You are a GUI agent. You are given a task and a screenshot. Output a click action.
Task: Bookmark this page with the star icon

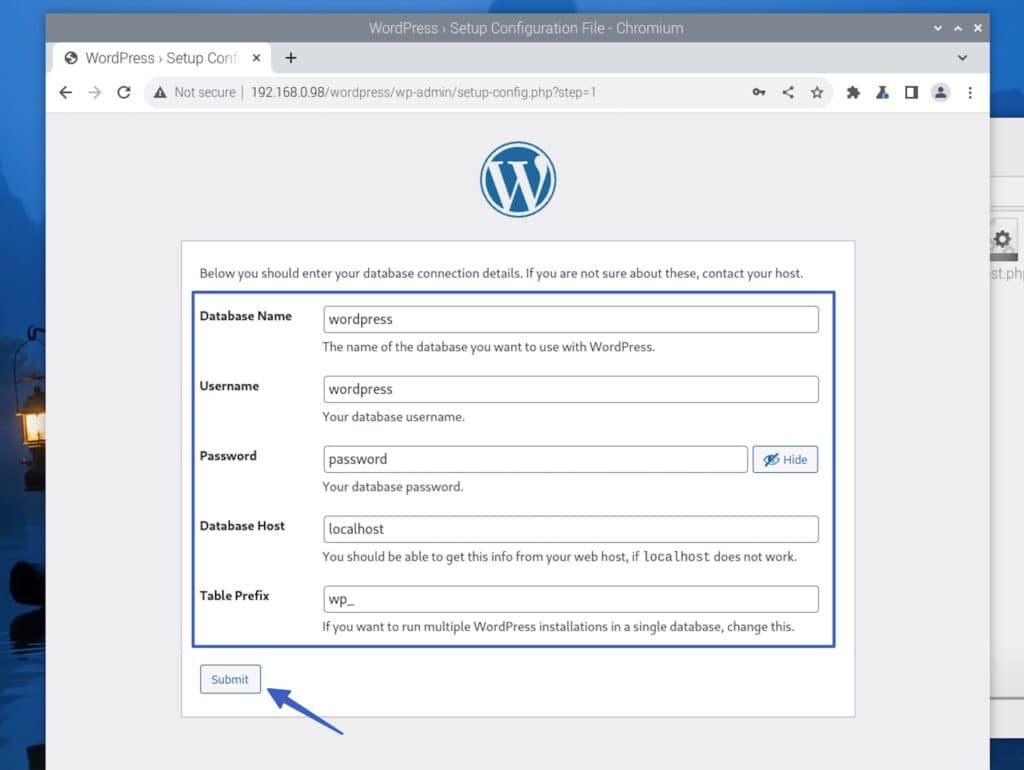coord(817,92)
